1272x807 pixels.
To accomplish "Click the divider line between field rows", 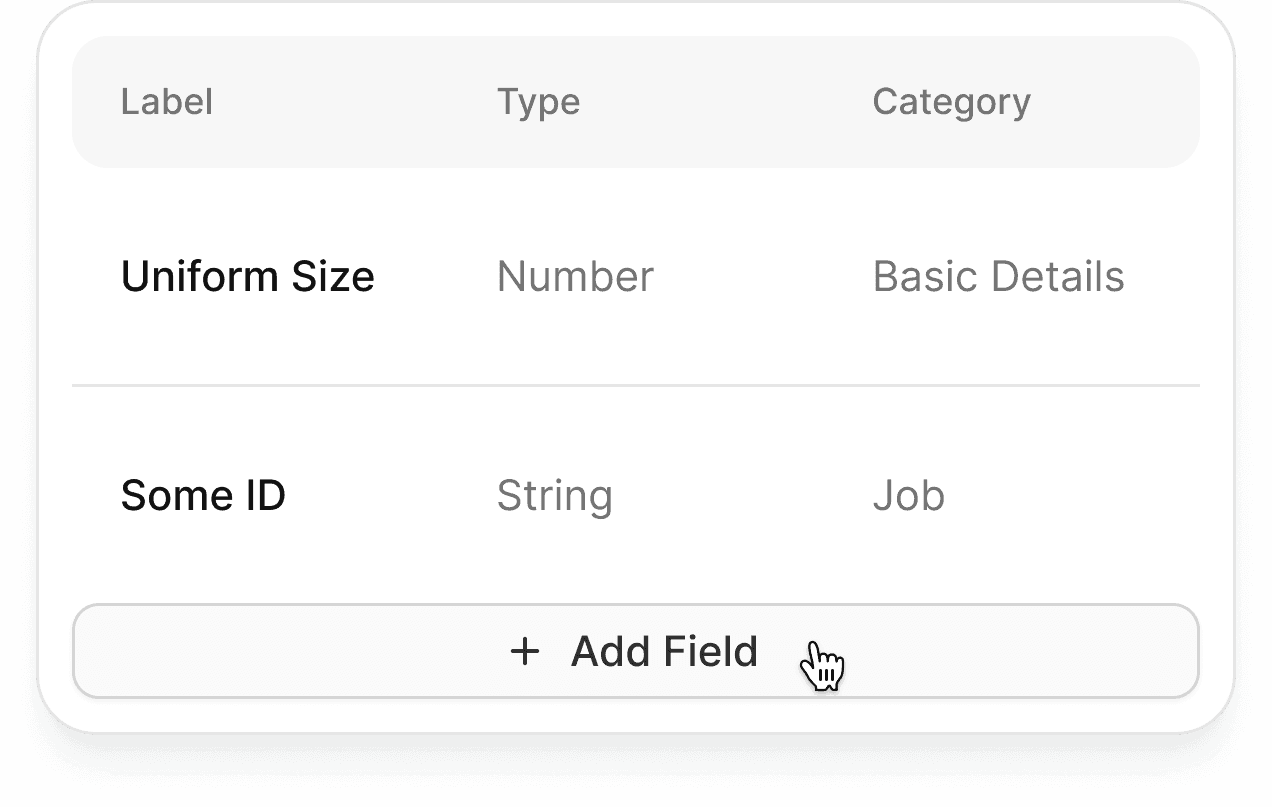I will 636,385.
